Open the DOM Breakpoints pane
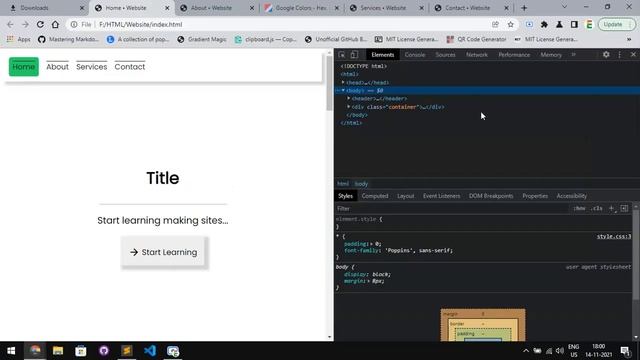 (x=491, y=196)
